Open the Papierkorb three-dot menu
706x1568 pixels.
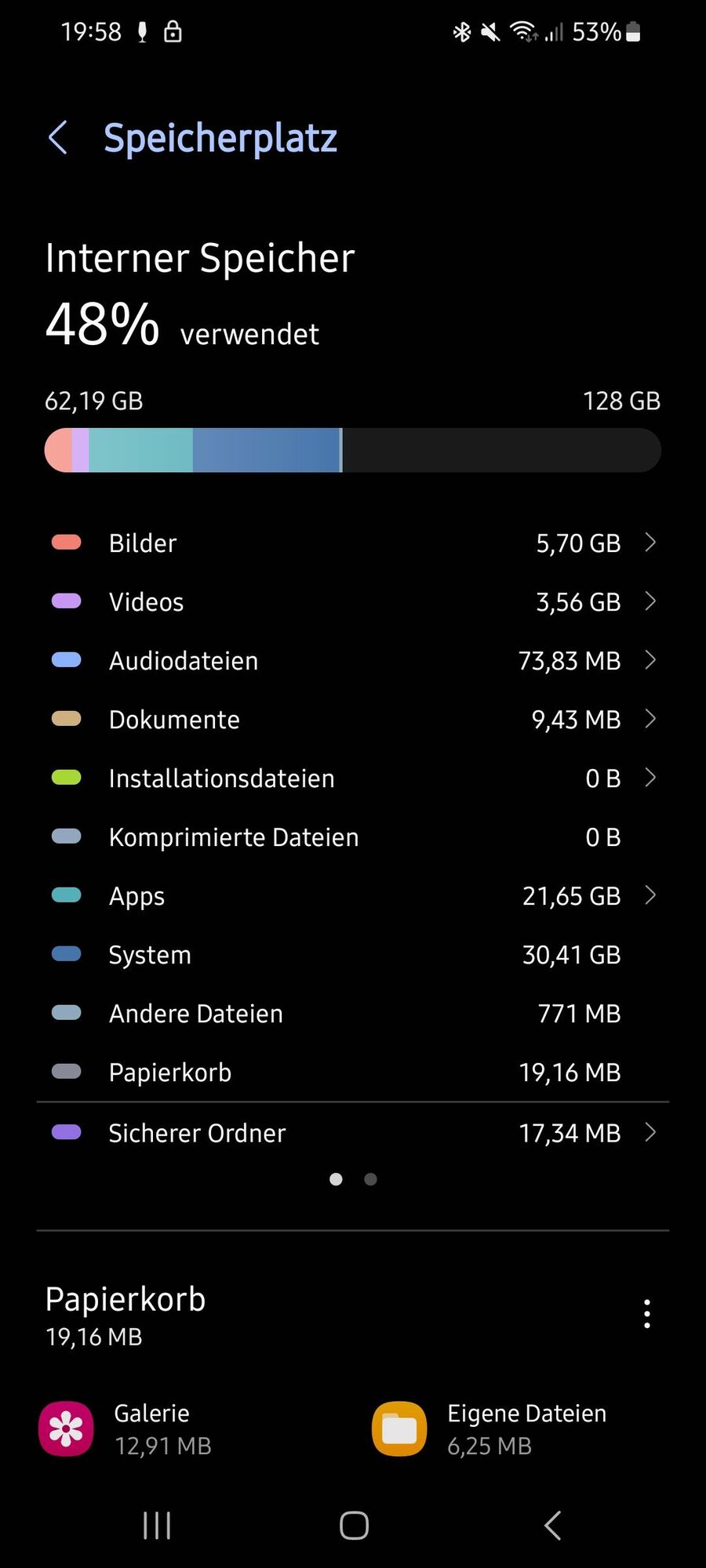coord(647,1314)
